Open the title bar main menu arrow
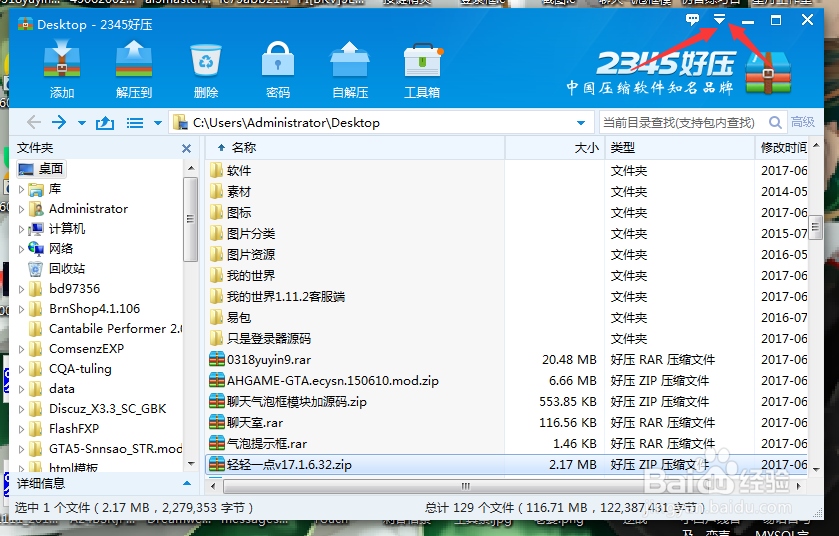The image size is (839, 536). coord(720,20)
